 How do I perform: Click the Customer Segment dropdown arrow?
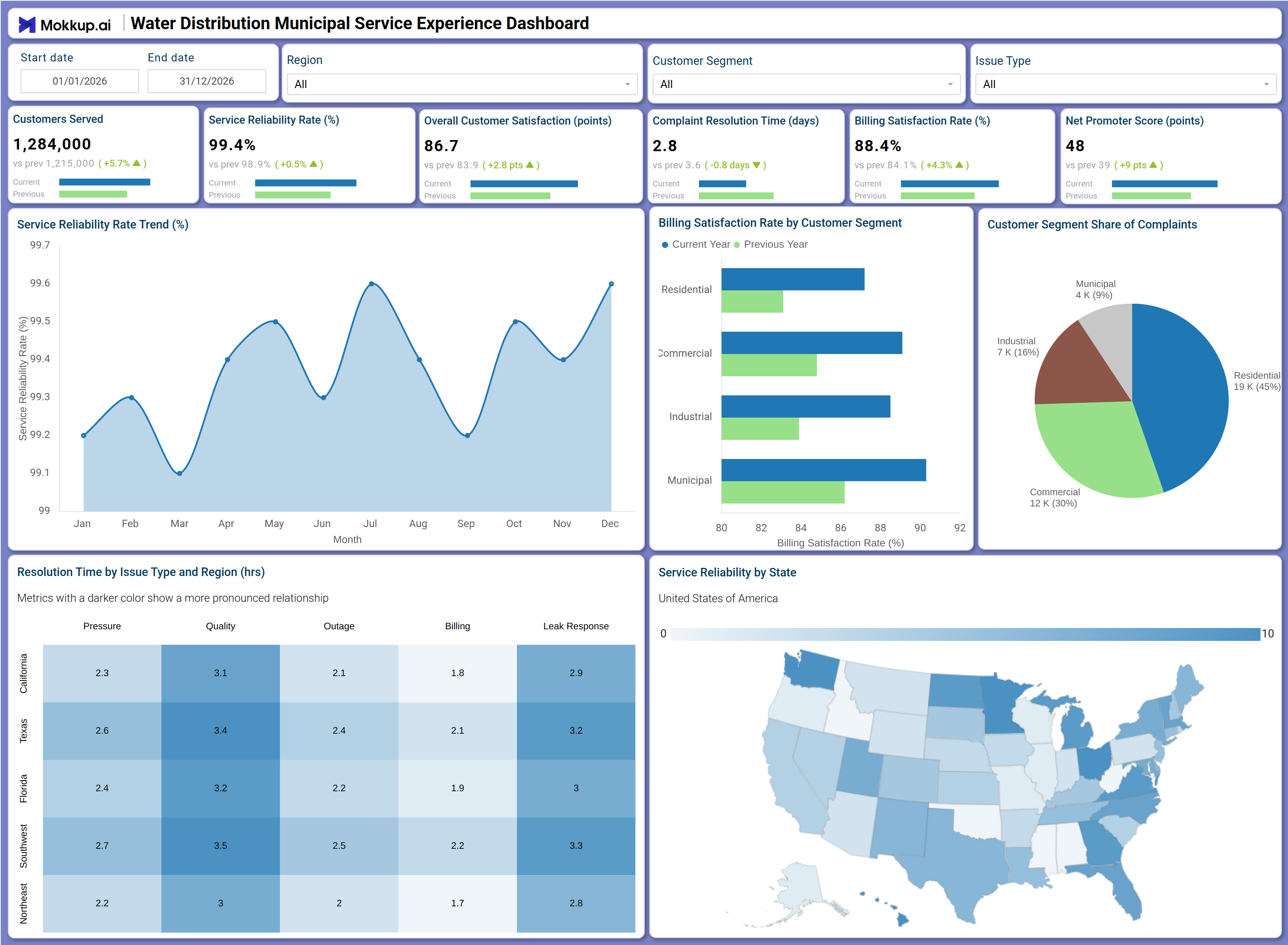[x=951, y=85]
